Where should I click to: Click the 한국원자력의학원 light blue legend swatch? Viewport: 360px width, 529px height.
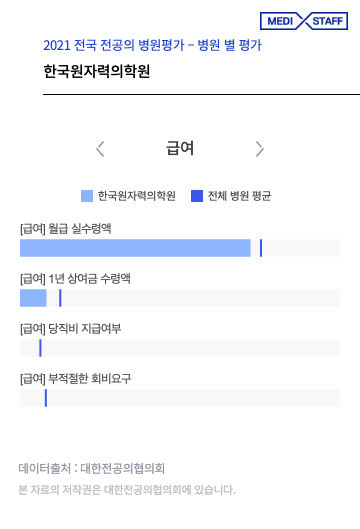(x=87, y=196)
